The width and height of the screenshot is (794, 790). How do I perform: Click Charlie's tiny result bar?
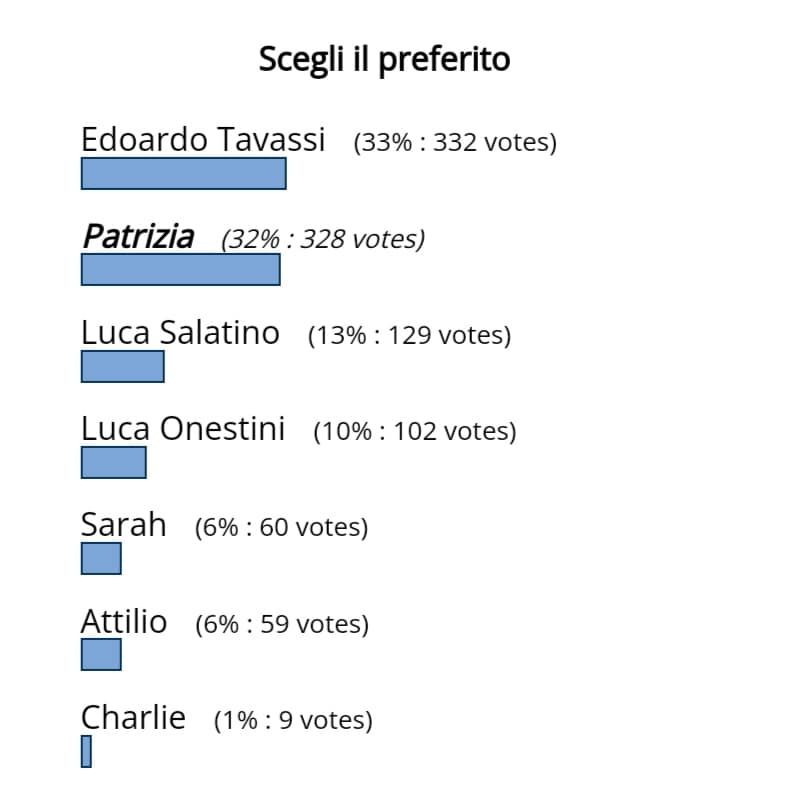tap(87, 752)
